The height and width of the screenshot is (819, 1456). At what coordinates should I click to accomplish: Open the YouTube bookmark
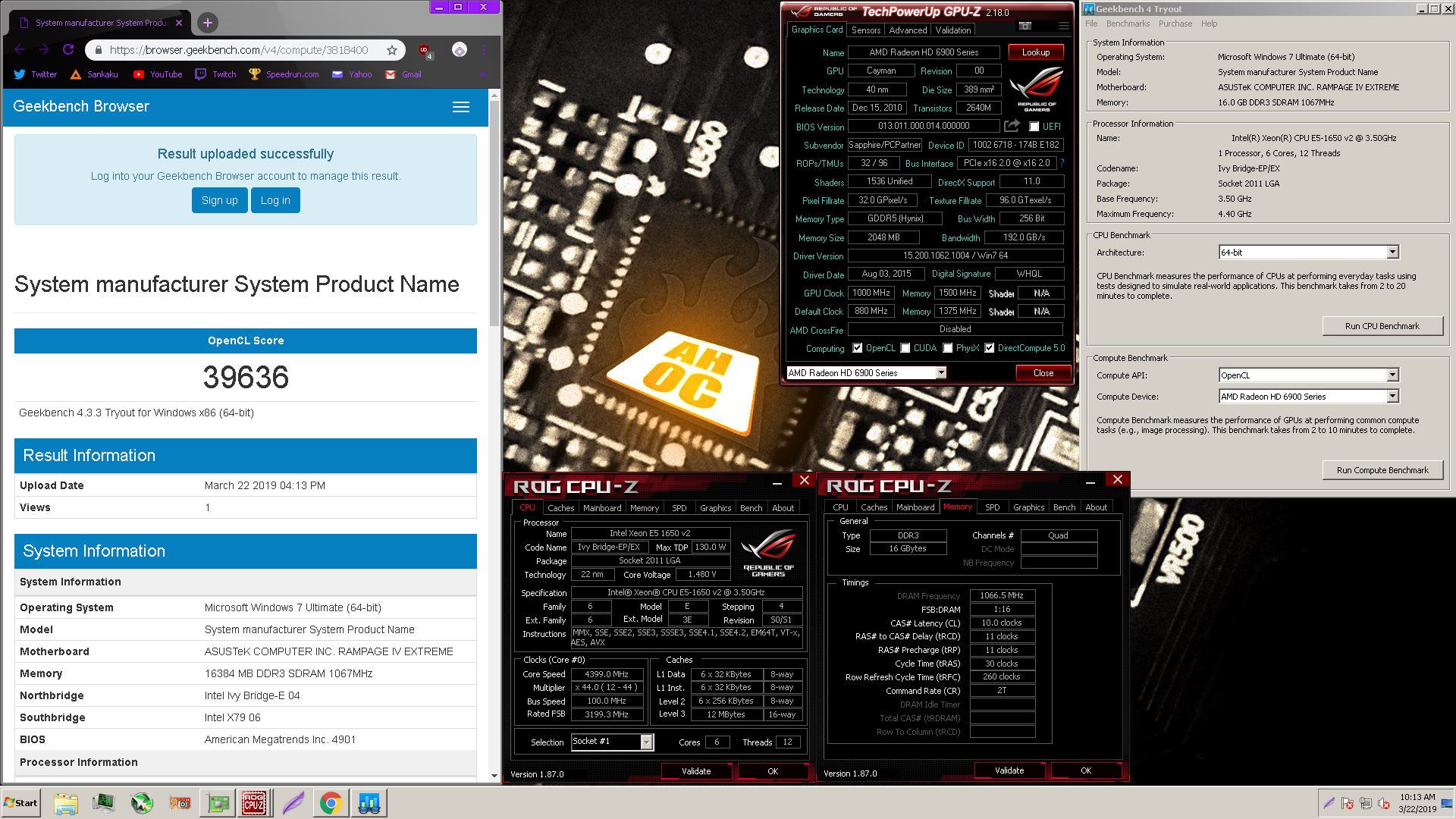pos(158,74)
